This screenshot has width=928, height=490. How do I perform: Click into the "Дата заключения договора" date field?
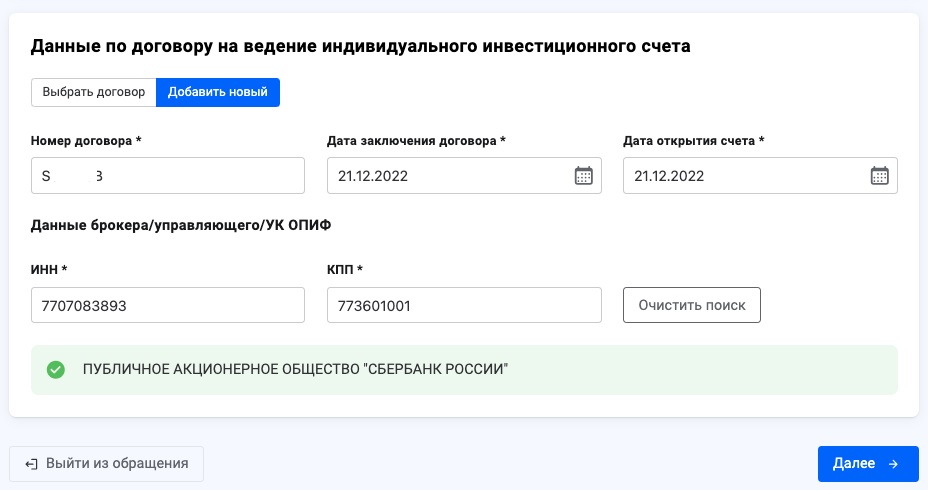[x=450, y=176]
